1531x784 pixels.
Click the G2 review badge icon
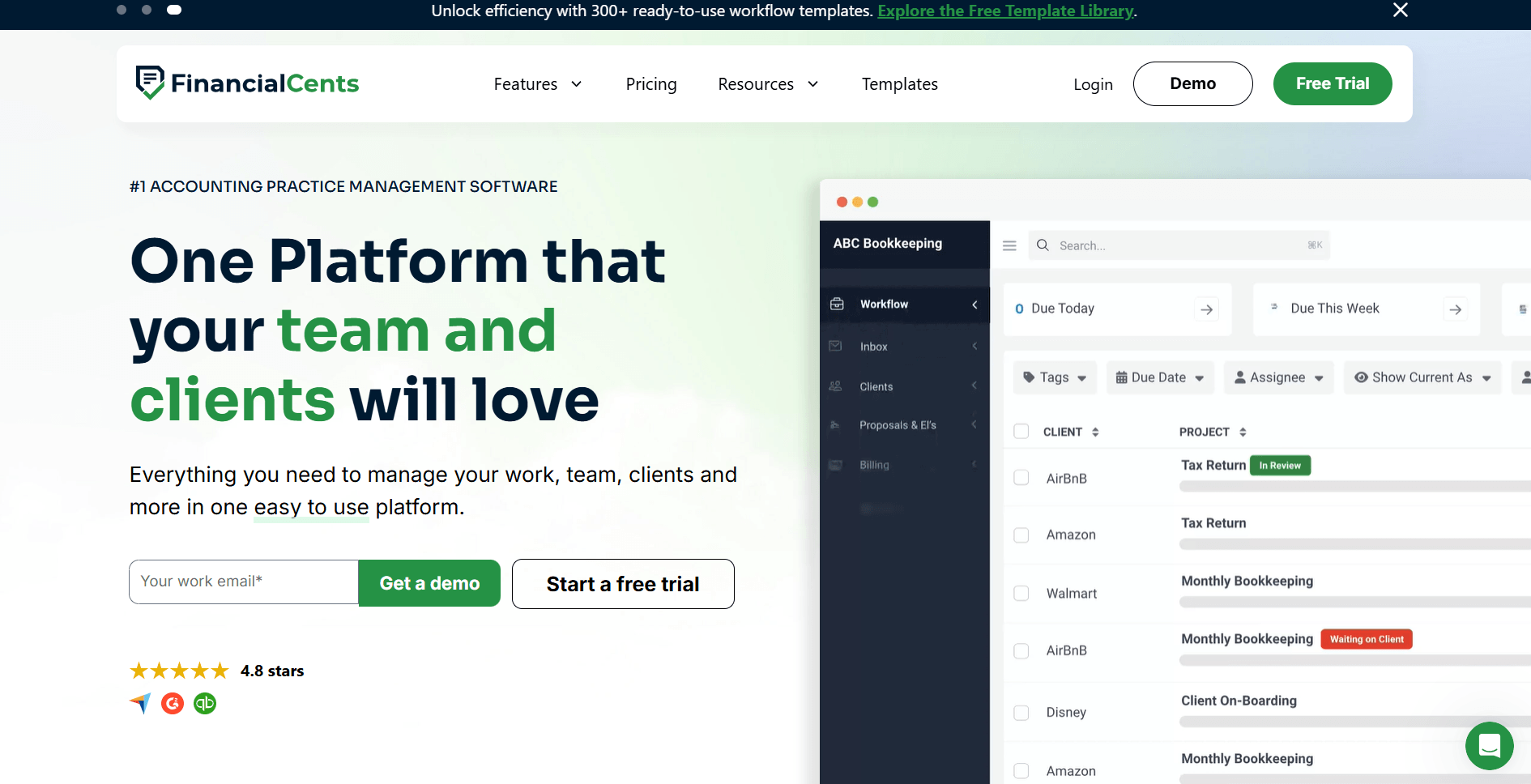pos(173,703)
